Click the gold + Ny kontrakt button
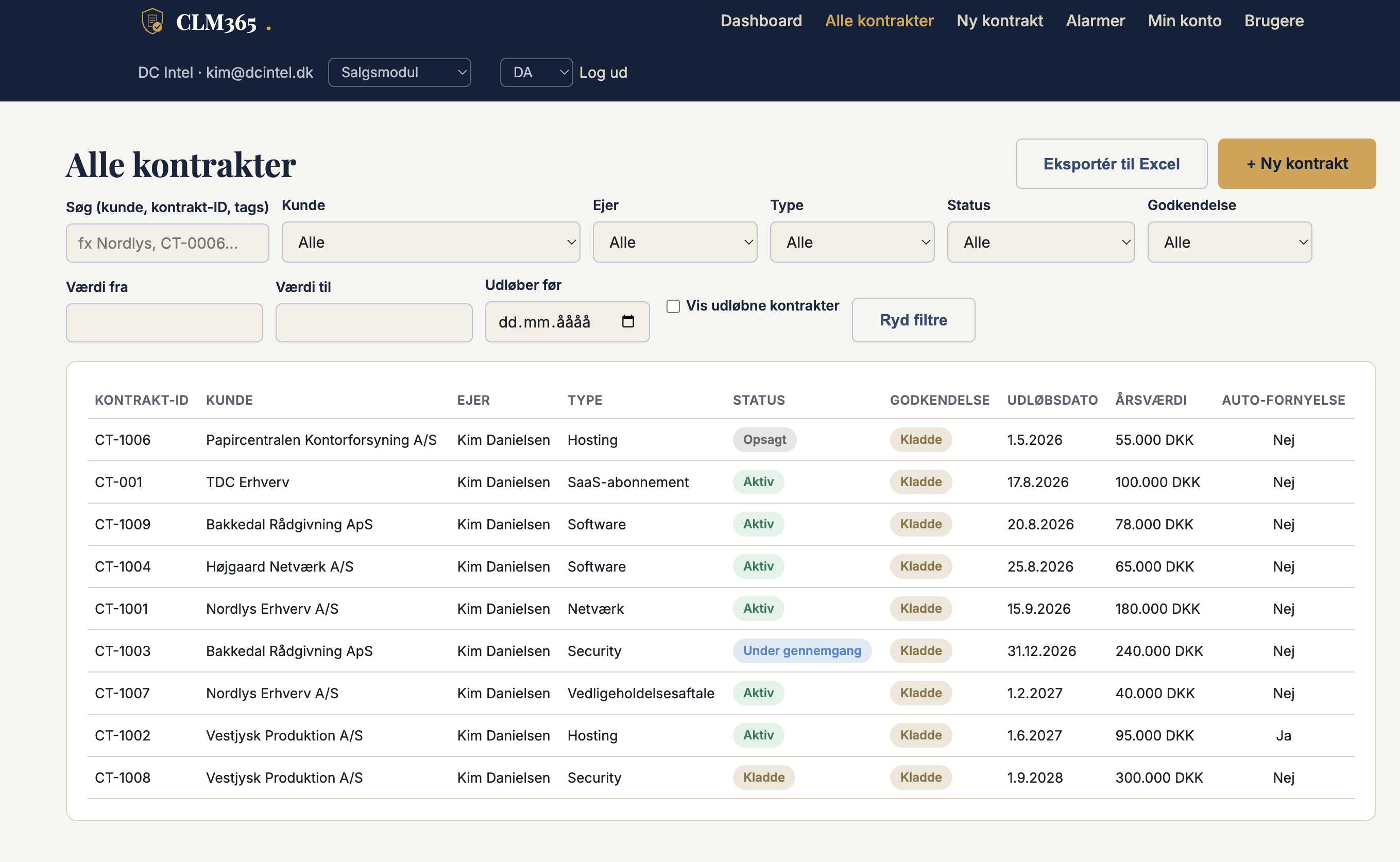The image size is (1400, 862). [x=1297, y=164]
